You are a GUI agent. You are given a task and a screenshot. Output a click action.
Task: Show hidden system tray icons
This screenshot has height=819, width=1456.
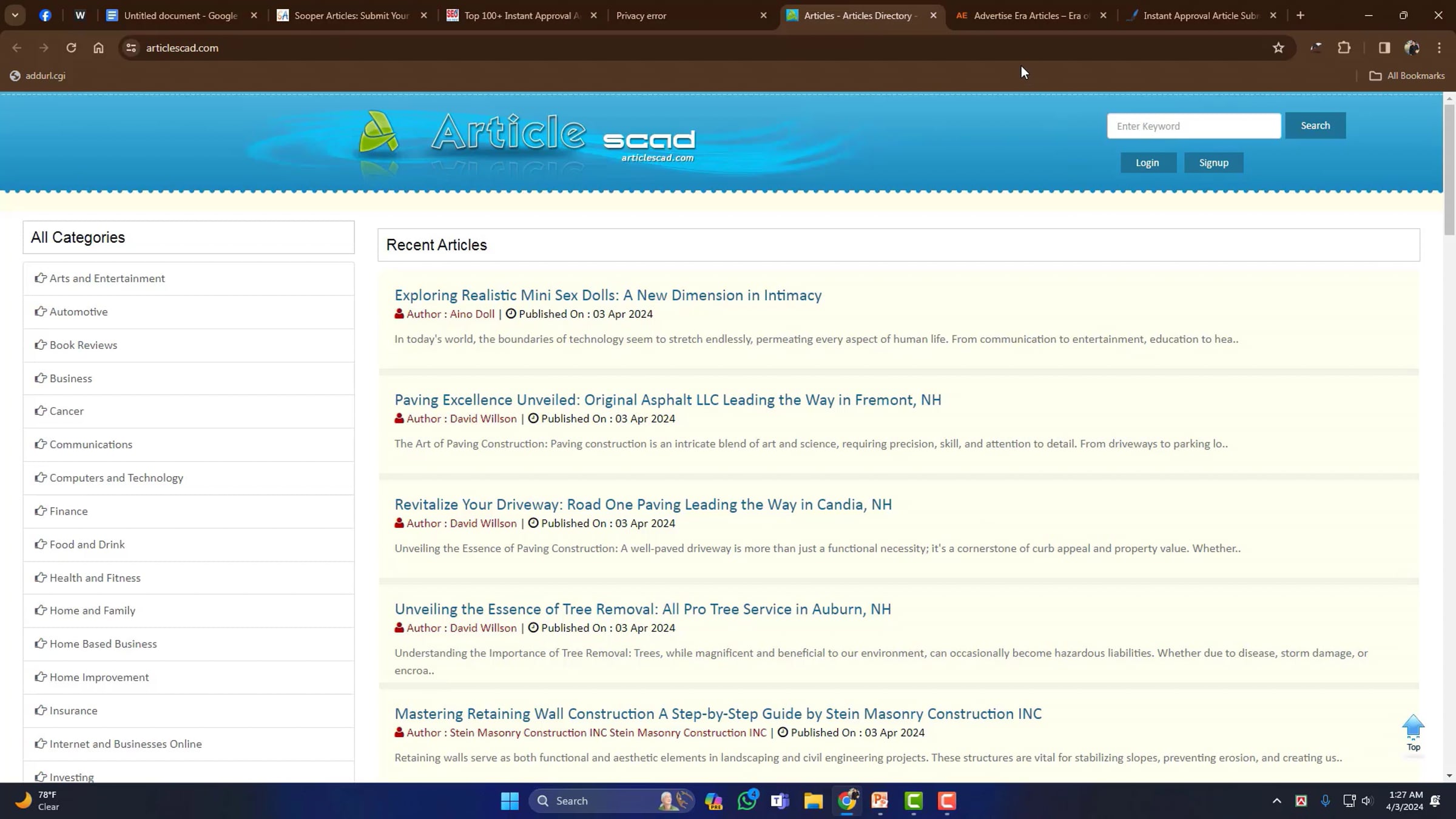(x=1276, y=801)
